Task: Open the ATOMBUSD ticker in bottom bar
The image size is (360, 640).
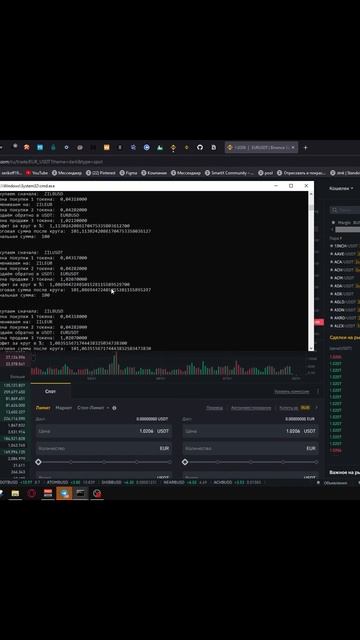Action: pos(71,482)
